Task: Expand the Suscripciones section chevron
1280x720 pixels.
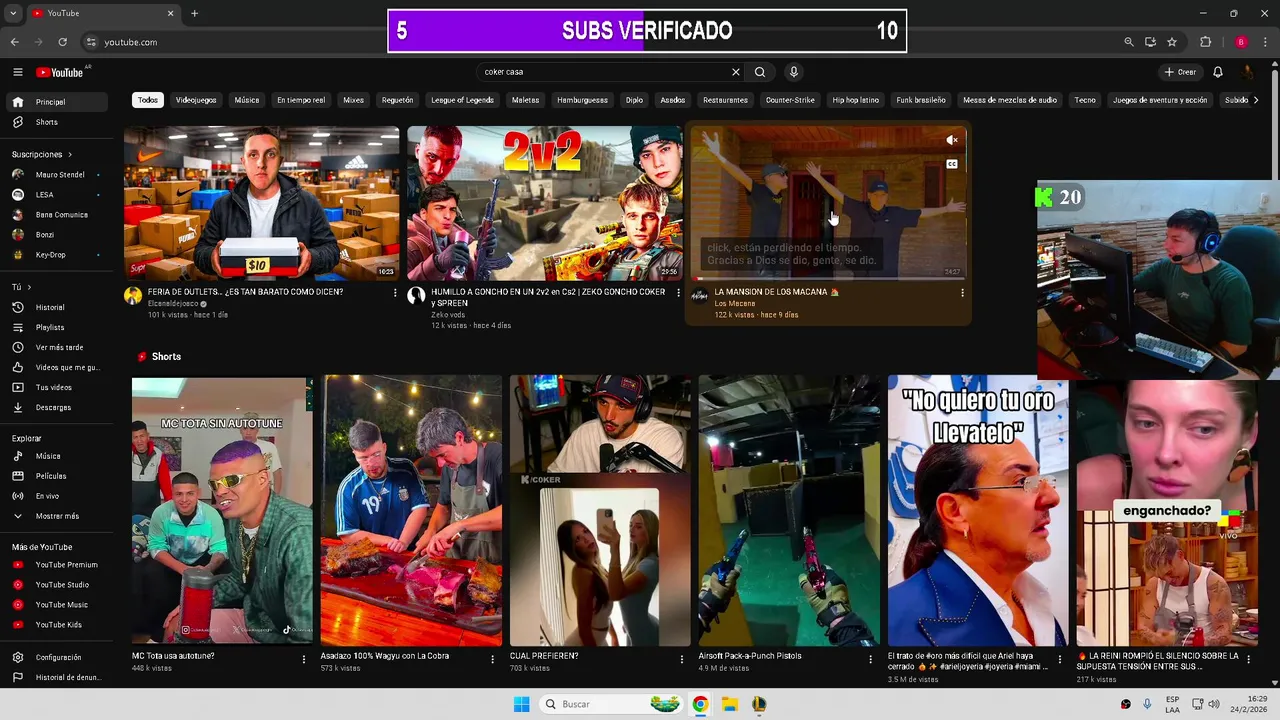Action: click(70, 154)
